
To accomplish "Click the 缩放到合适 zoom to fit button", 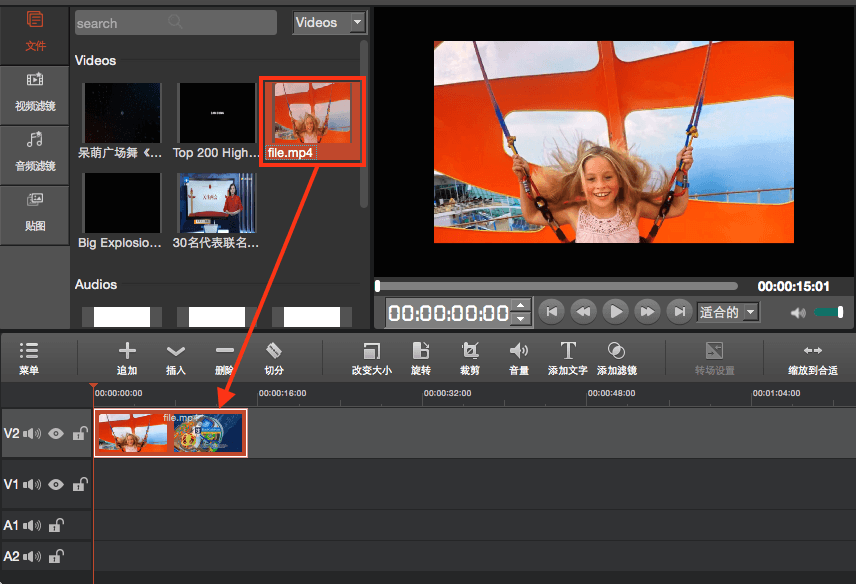I will [x=813, y=359].
